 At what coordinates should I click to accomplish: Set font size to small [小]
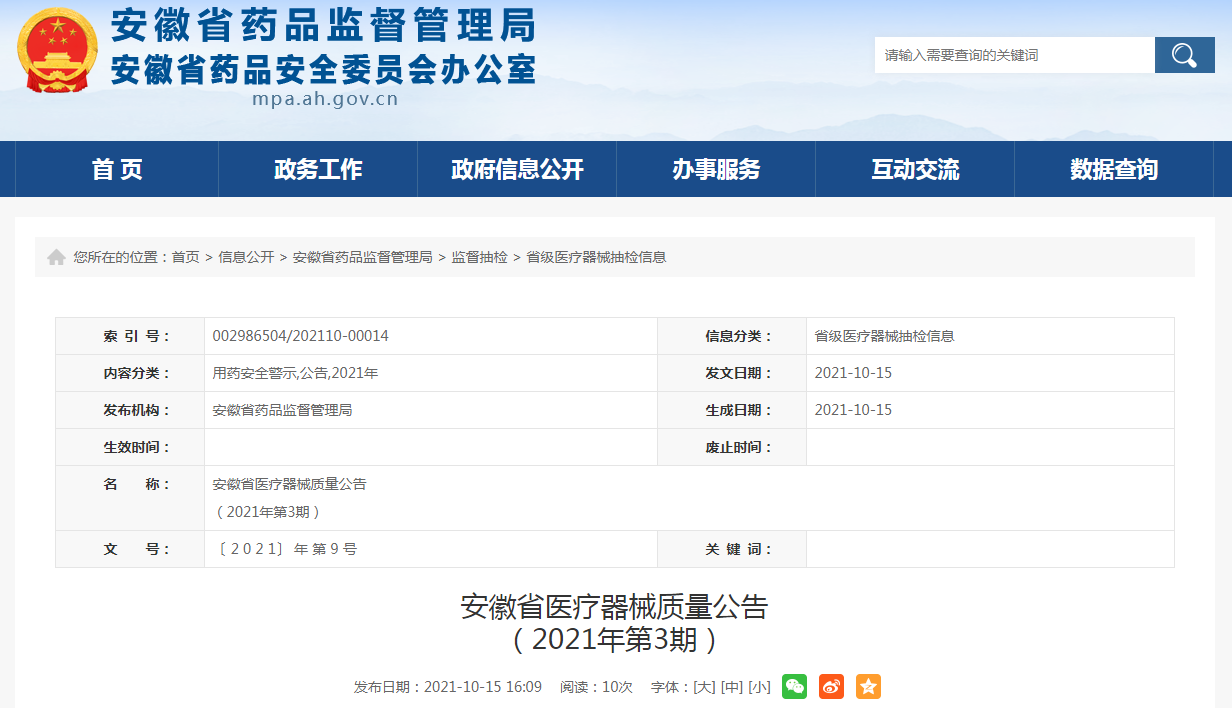pos(759,687)
